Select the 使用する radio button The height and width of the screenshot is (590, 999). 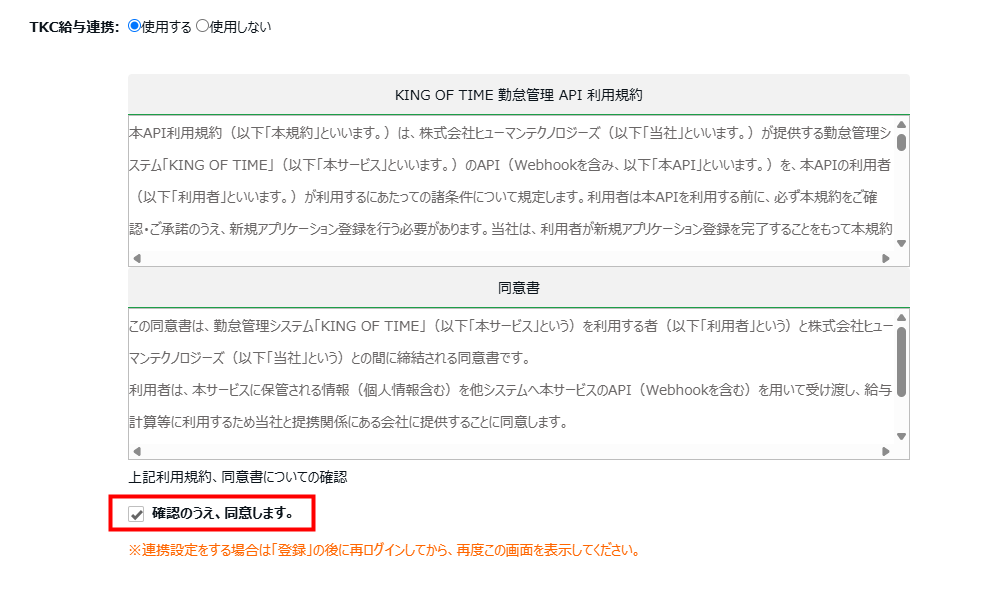(134, 26)
